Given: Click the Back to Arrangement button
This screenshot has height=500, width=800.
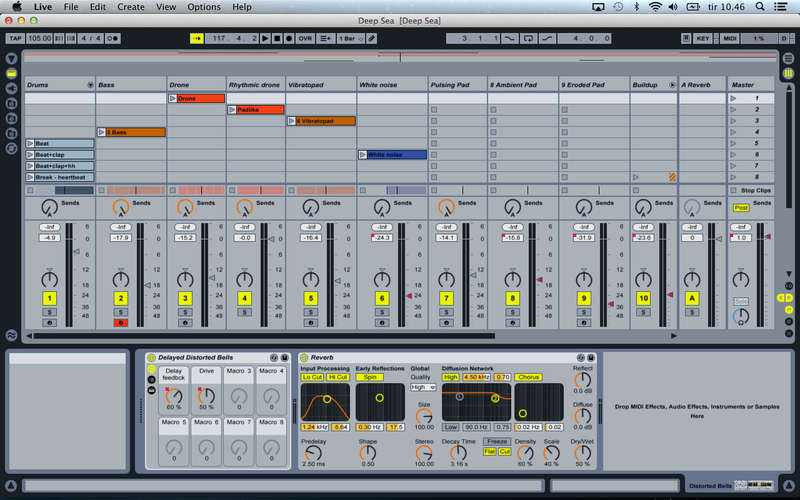Looking at the screenshot, I should click(326, 38).
